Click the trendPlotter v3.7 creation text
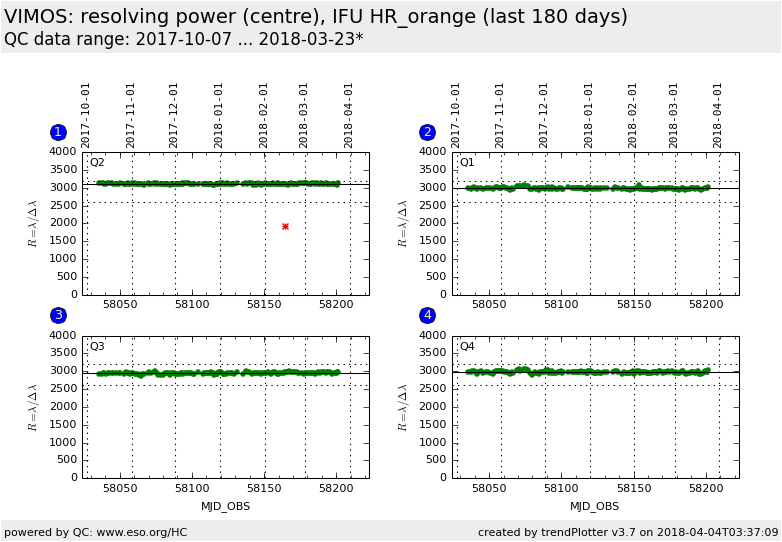The width and height of the screenshot is (782, 542). click(627, 532)
